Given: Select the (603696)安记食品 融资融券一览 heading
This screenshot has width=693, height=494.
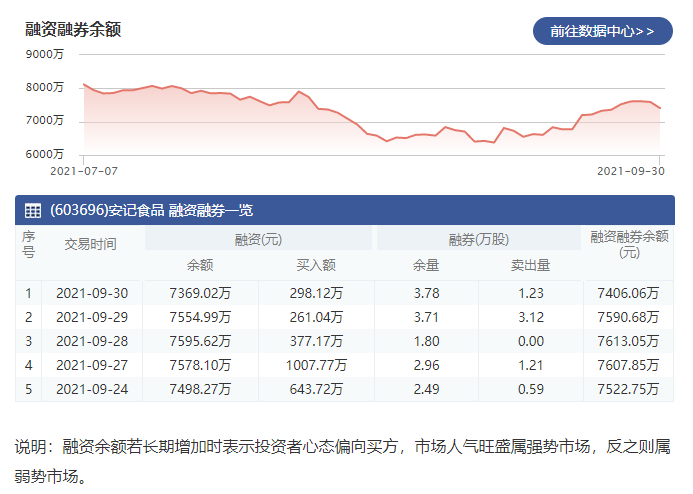Looking at the screenshot, I should tap(152, 210).
